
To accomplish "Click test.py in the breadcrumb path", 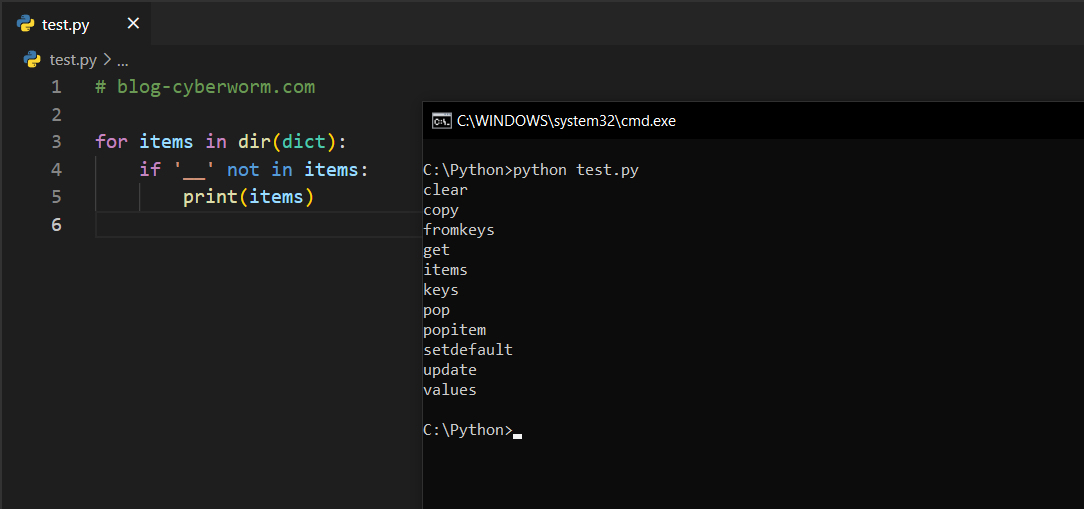I will pyautogui.click(x=74, y=60).
